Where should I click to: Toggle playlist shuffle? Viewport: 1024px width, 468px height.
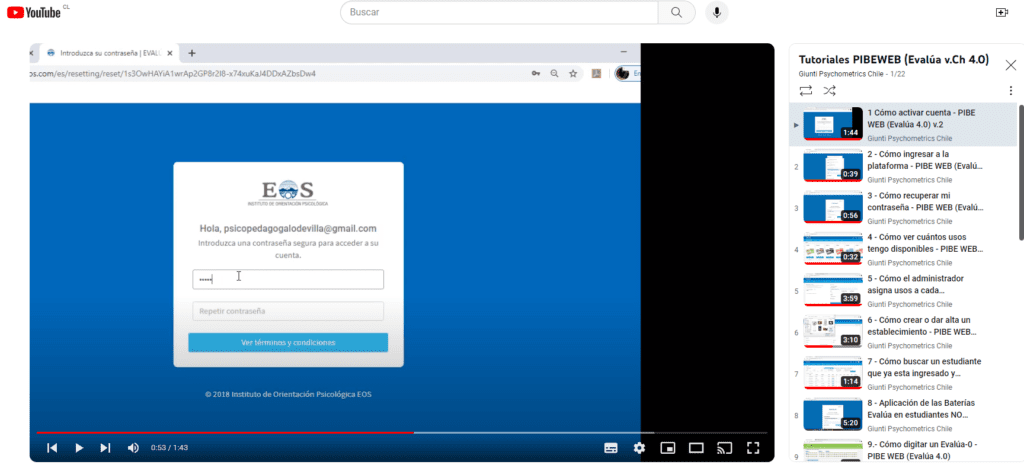[x=830, y=90]
